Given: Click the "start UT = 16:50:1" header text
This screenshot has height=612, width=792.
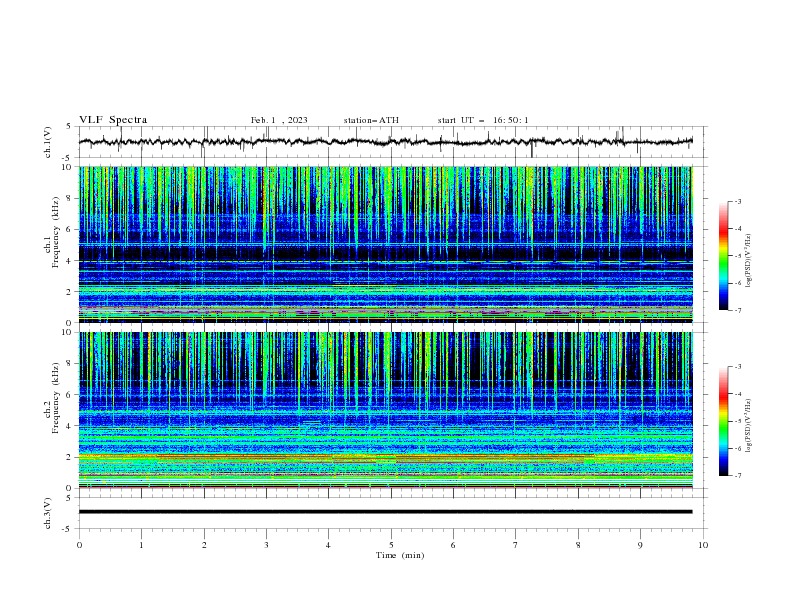Looking at the screenshot, I should coord(483,120).
